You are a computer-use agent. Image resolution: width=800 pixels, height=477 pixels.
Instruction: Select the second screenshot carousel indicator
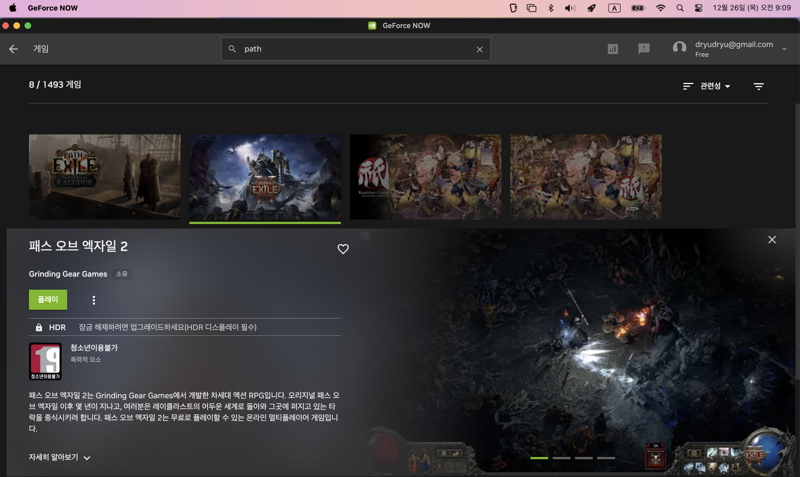561,458
